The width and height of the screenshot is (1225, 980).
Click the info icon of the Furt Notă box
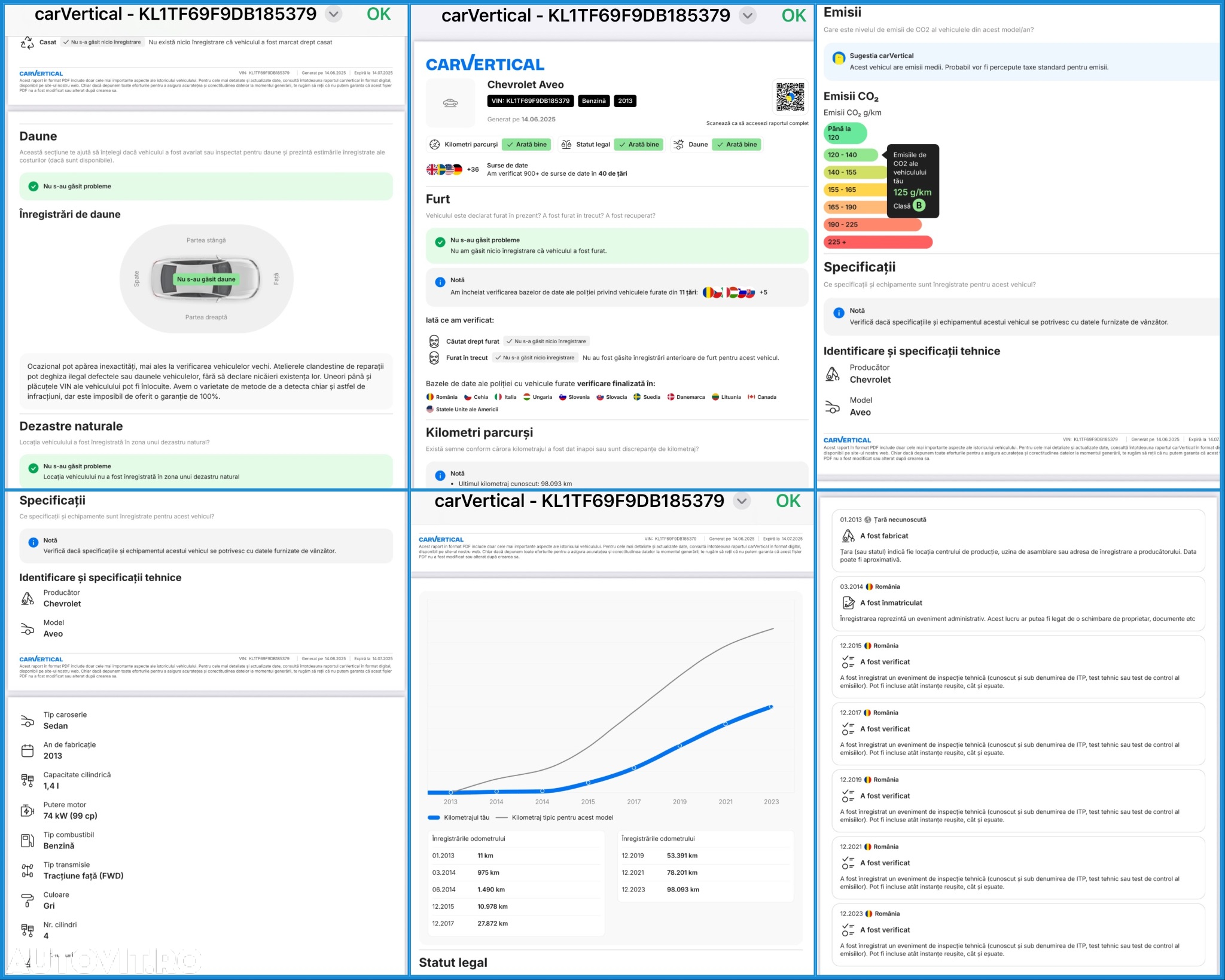(x=440, y=282)
